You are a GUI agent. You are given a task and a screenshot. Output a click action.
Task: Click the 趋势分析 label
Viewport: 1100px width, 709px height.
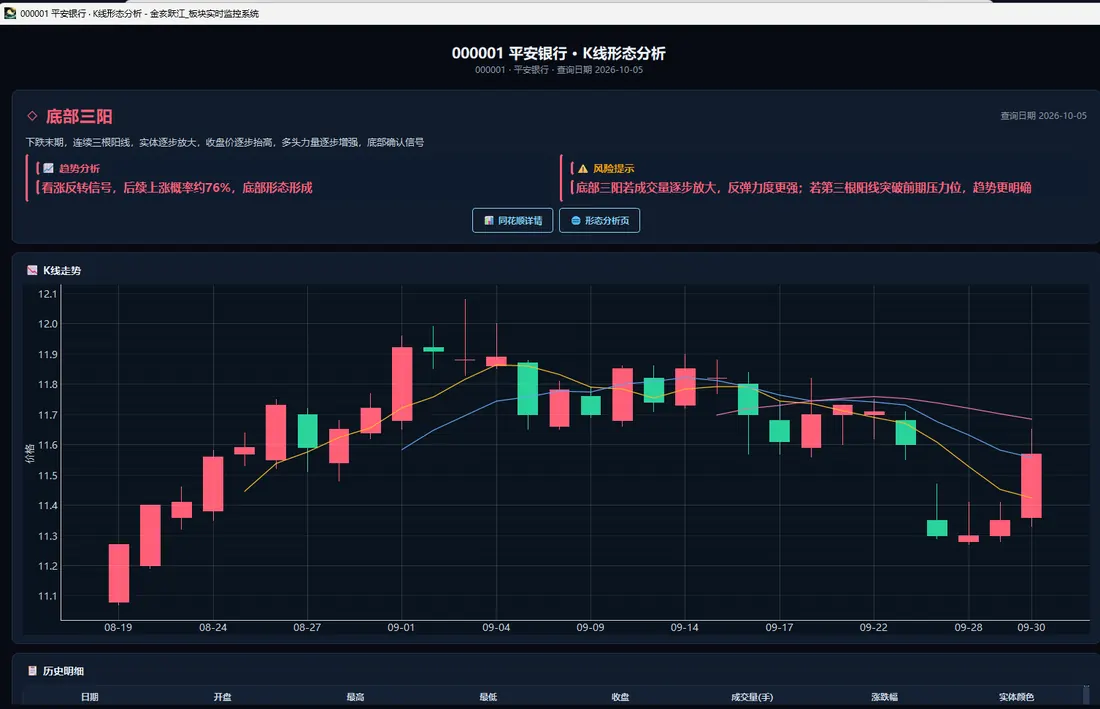tap(79, 168)
